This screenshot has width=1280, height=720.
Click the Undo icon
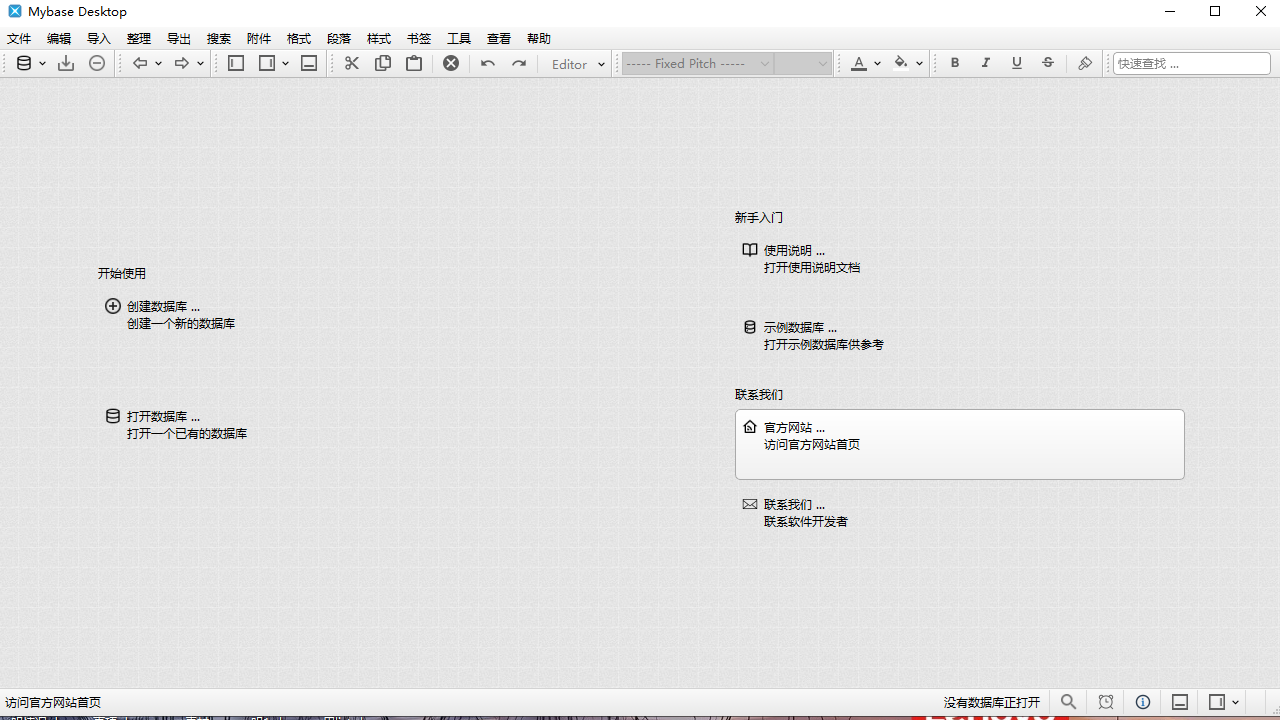(487, 63)
